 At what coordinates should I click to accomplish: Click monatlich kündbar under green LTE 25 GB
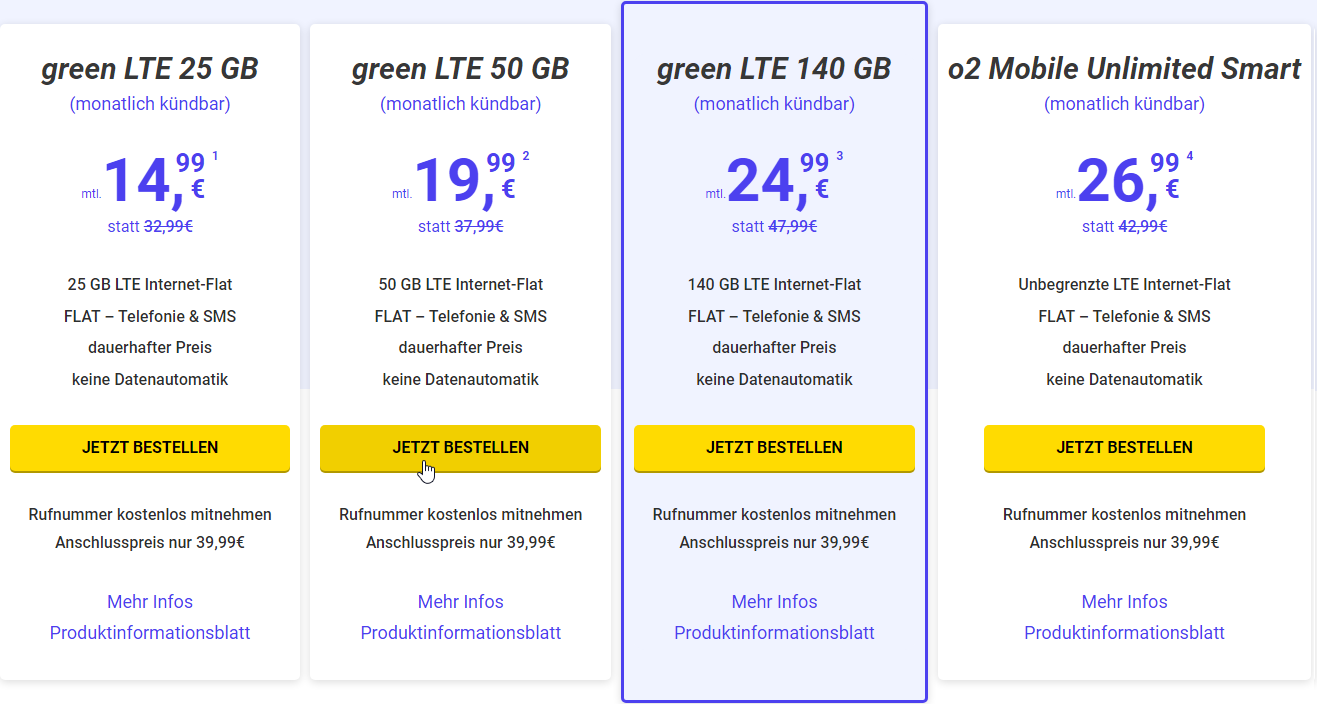coord(149,103)
